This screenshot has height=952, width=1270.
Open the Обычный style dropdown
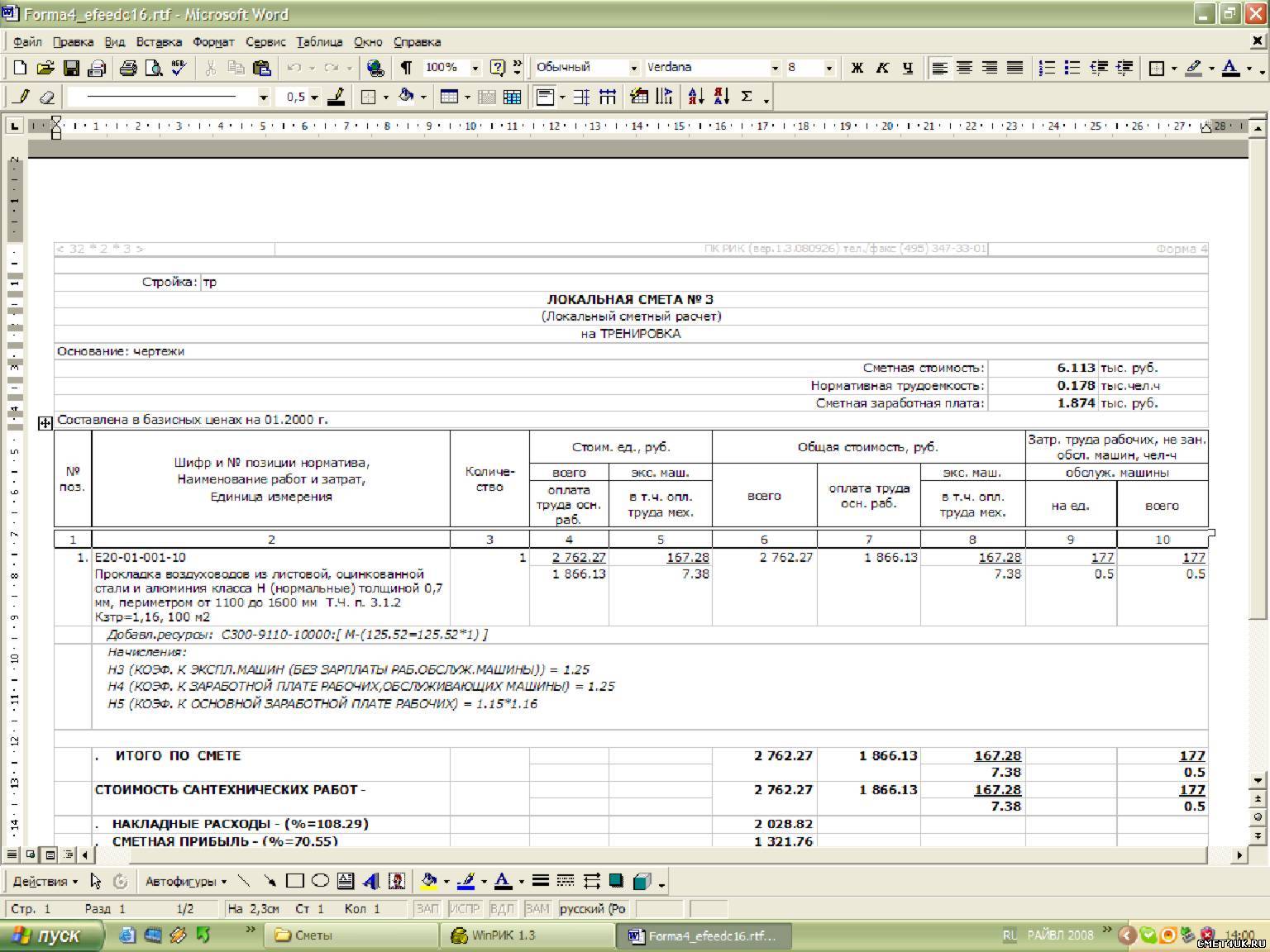634,69
